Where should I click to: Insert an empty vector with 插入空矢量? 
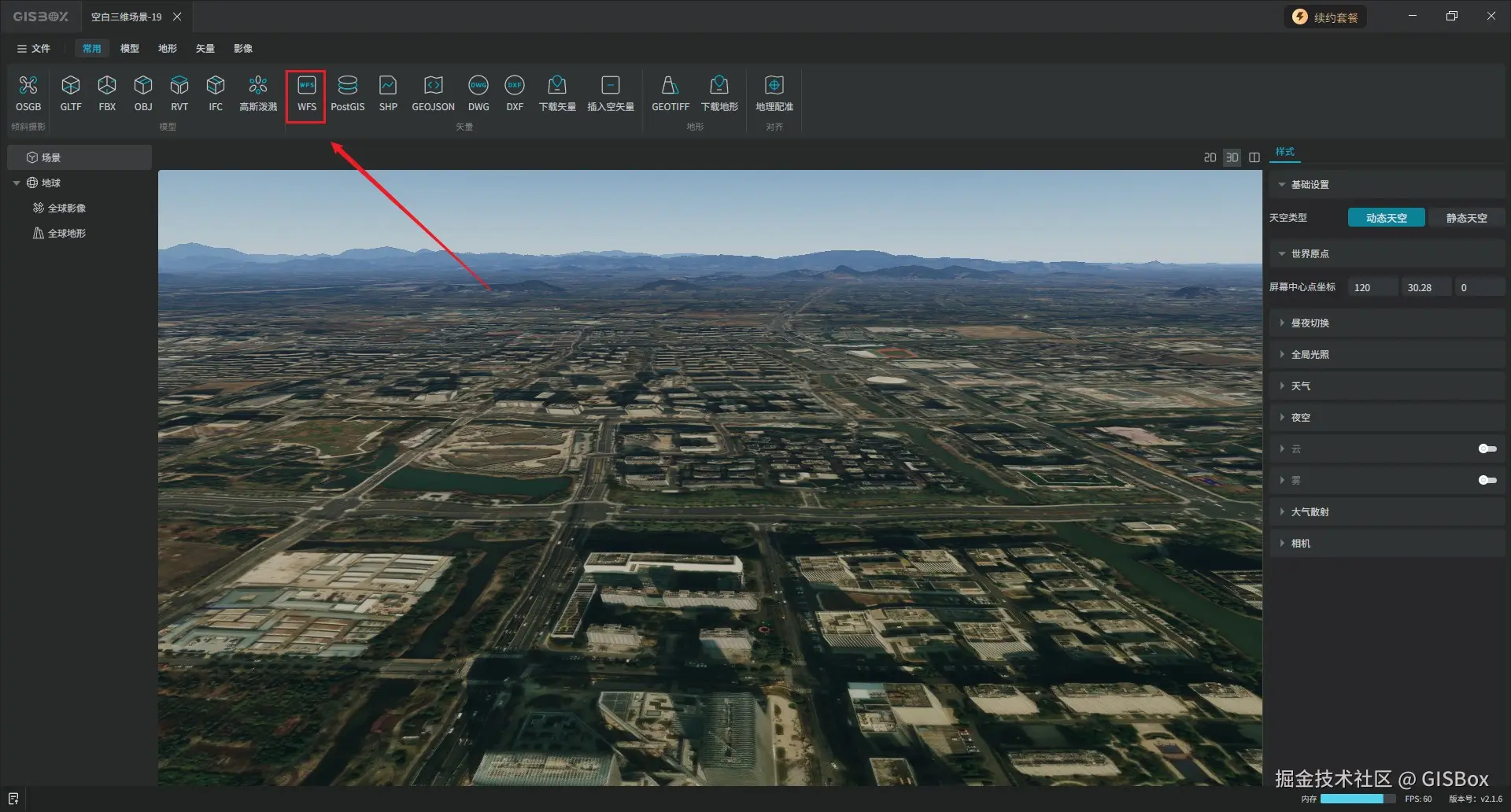point(611,94)
